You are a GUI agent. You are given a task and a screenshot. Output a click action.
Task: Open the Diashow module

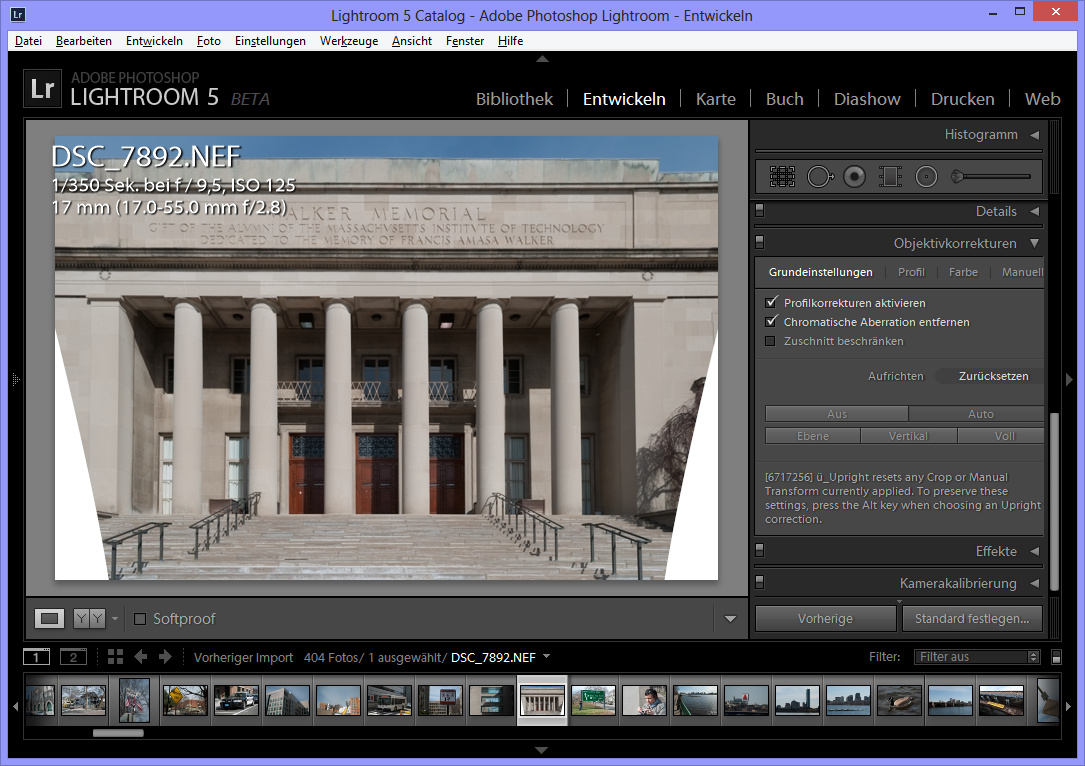point(867,99)
